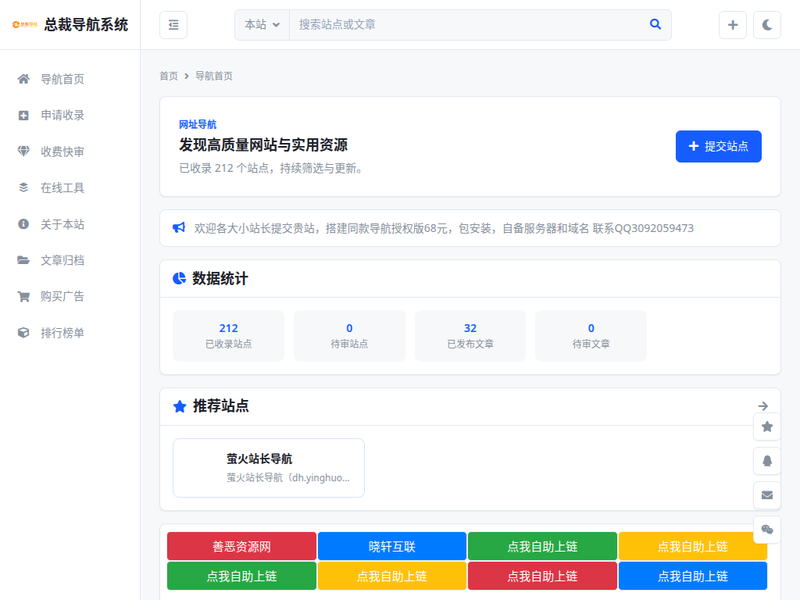This screenshot has height=600, width=800.
Task: Click red 点我自助上链 in the second row
Action: pyautogui.click(x=542, y=576)
